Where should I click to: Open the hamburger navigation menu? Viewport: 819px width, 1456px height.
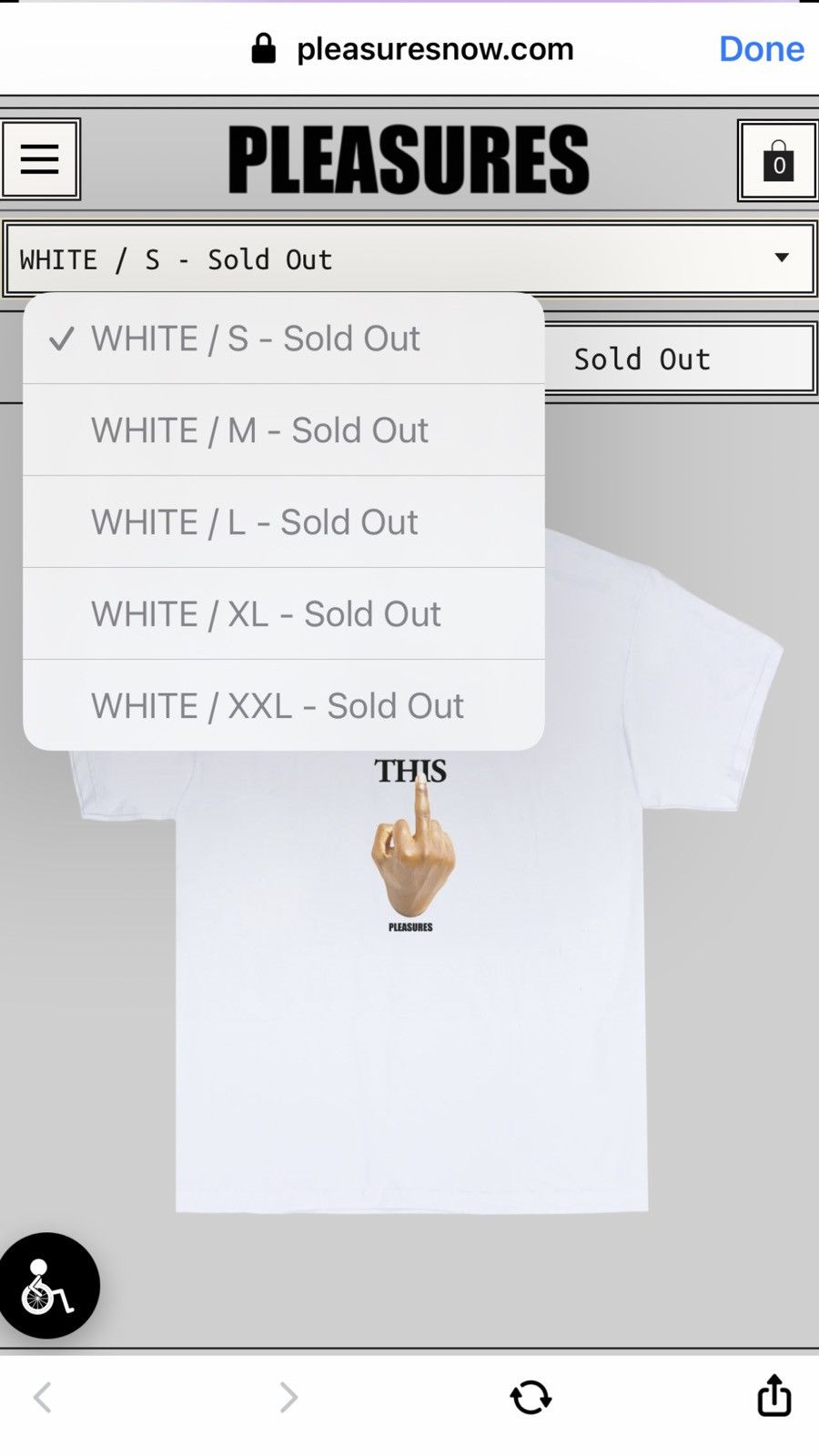pyautogui.click(x=40, y=159)
